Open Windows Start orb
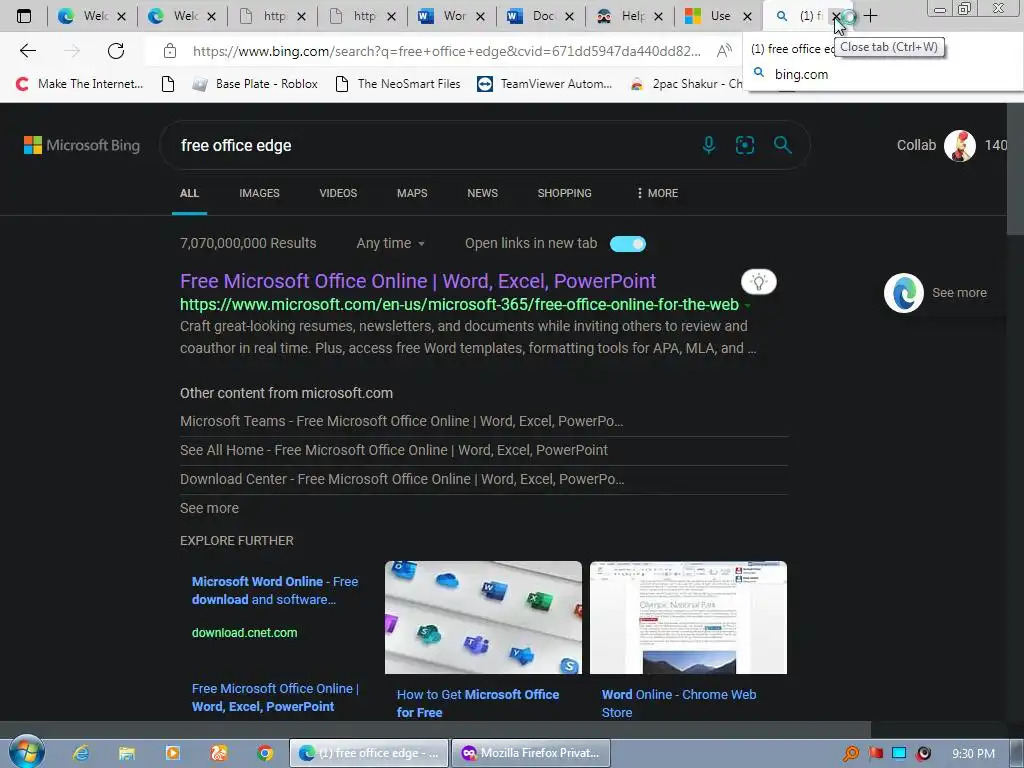Viewport: 1024px width, 768px height. (27, 752)
